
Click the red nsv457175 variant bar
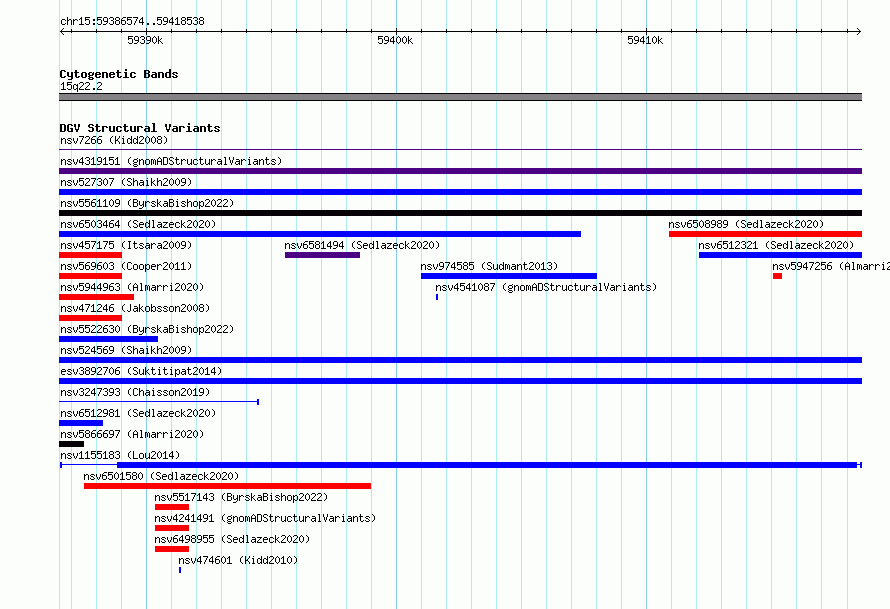90,255
